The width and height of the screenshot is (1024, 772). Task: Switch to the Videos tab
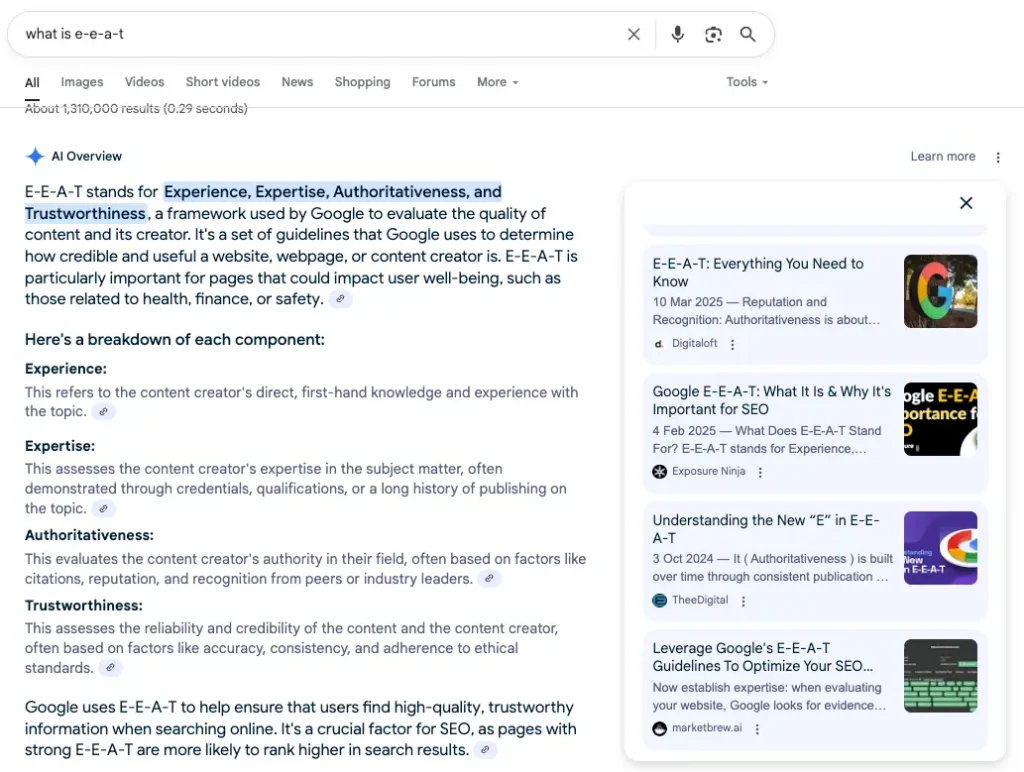coord(144,82)
